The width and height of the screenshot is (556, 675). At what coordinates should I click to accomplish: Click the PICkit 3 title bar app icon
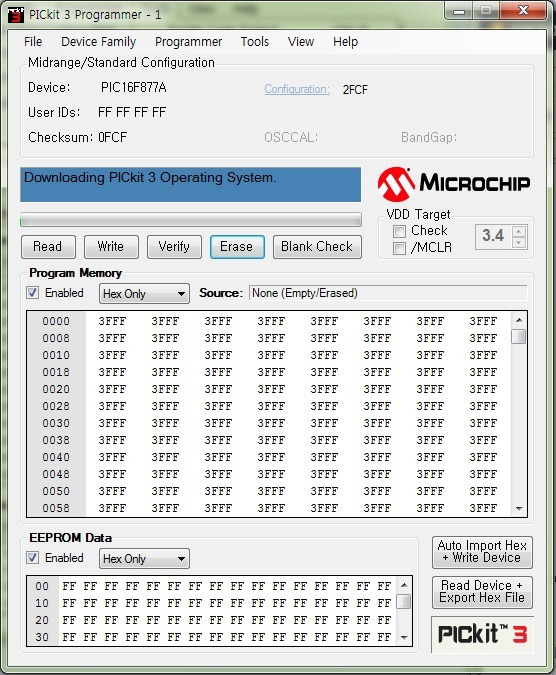point(16,15)
